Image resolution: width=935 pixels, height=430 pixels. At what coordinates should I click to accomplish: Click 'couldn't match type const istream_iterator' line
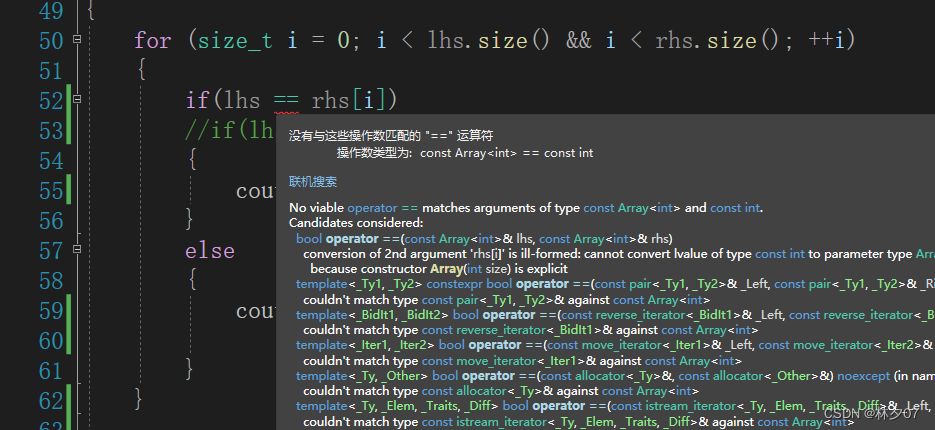pyautogui.click(x=578, y=422)
